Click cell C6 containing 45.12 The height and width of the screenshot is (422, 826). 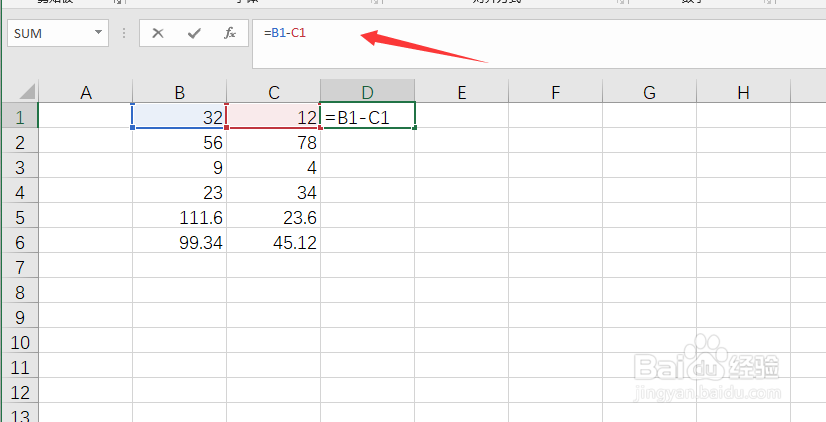point(273,241)
